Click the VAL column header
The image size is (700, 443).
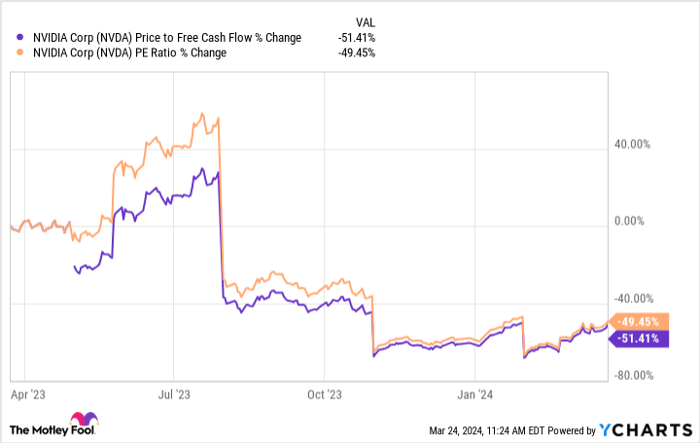pos(366,20)
